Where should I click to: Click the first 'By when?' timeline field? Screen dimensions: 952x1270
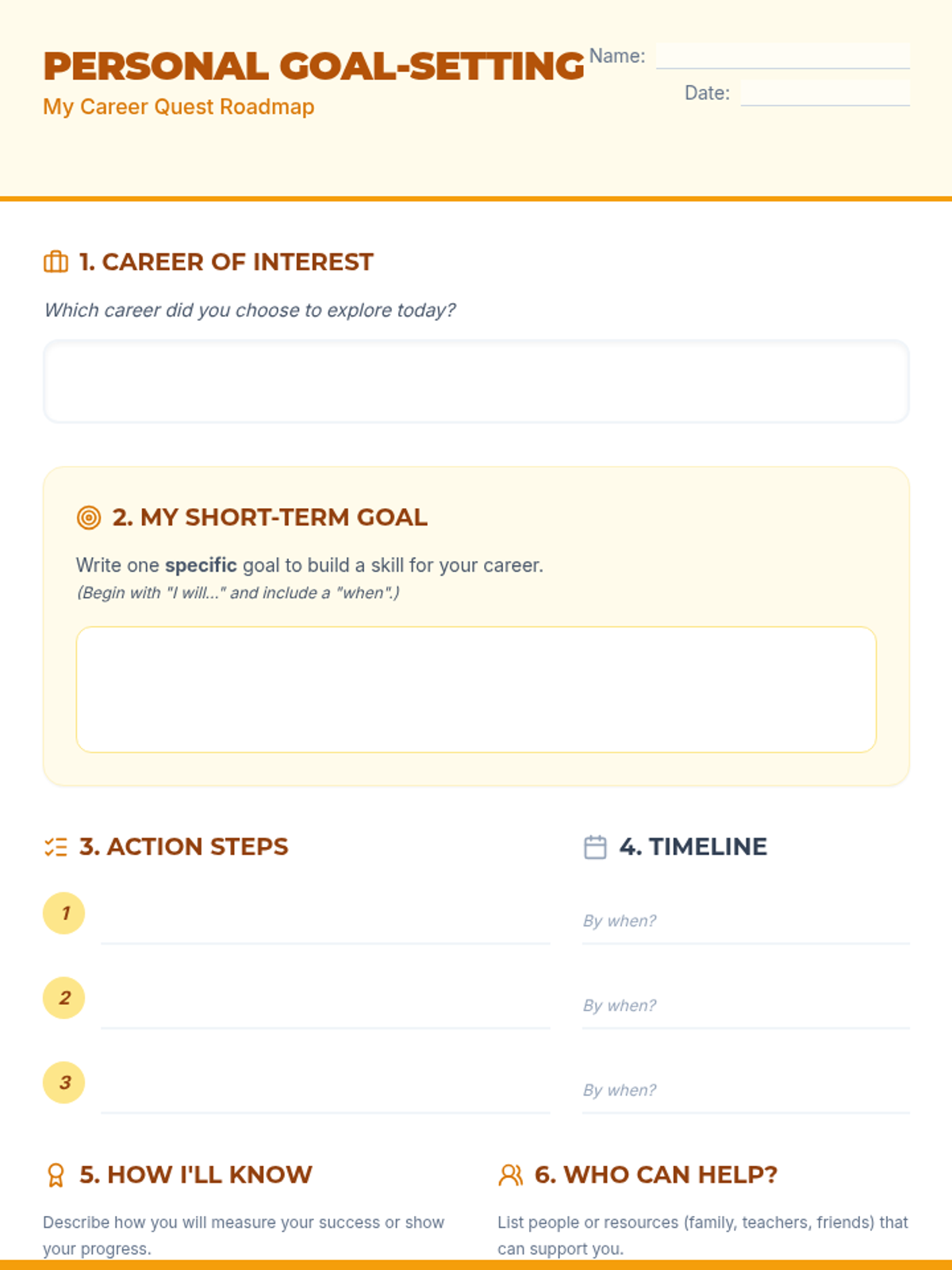pos(746,922)
